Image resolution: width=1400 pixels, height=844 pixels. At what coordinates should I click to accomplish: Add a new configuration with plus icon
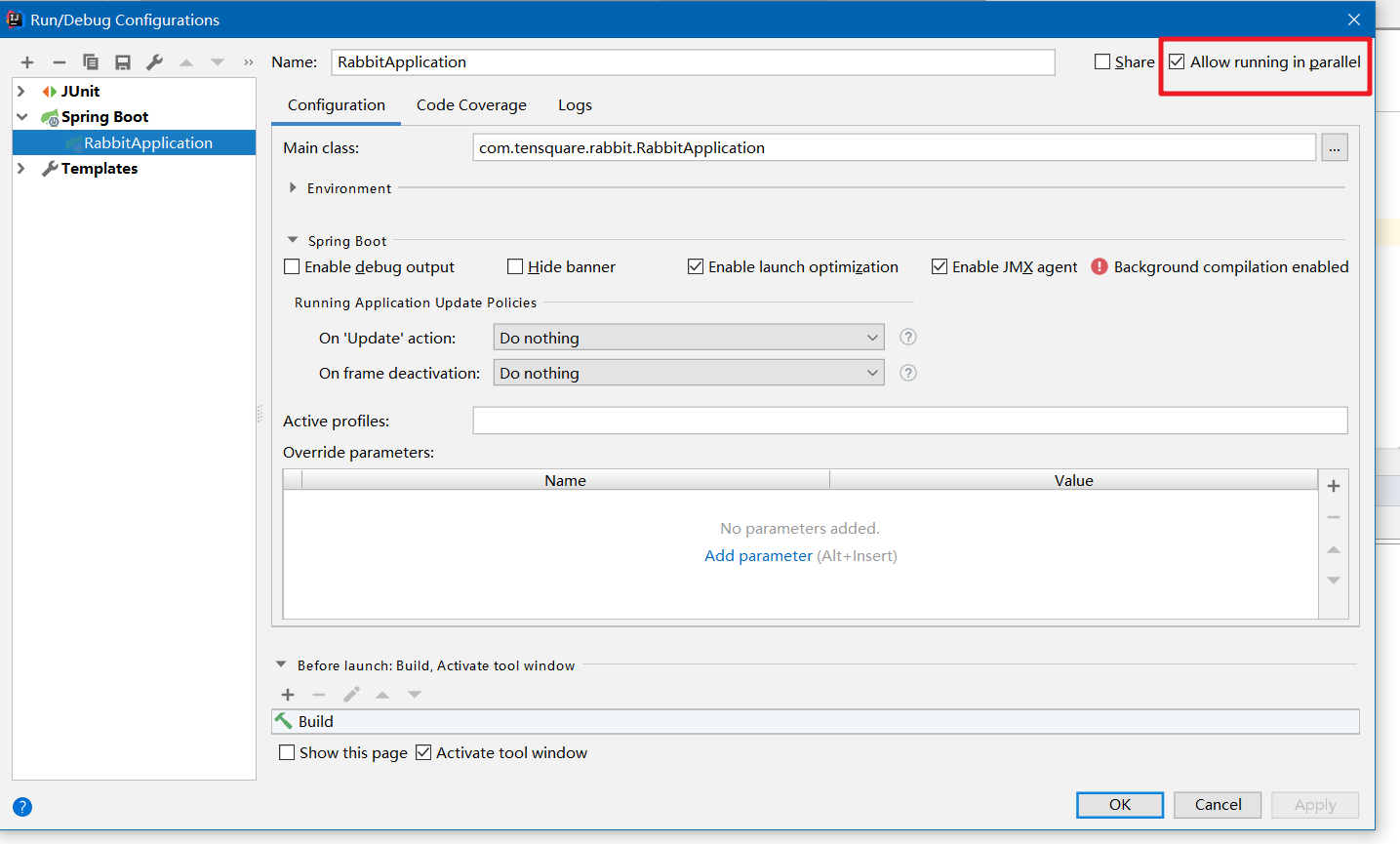[27, 62]
